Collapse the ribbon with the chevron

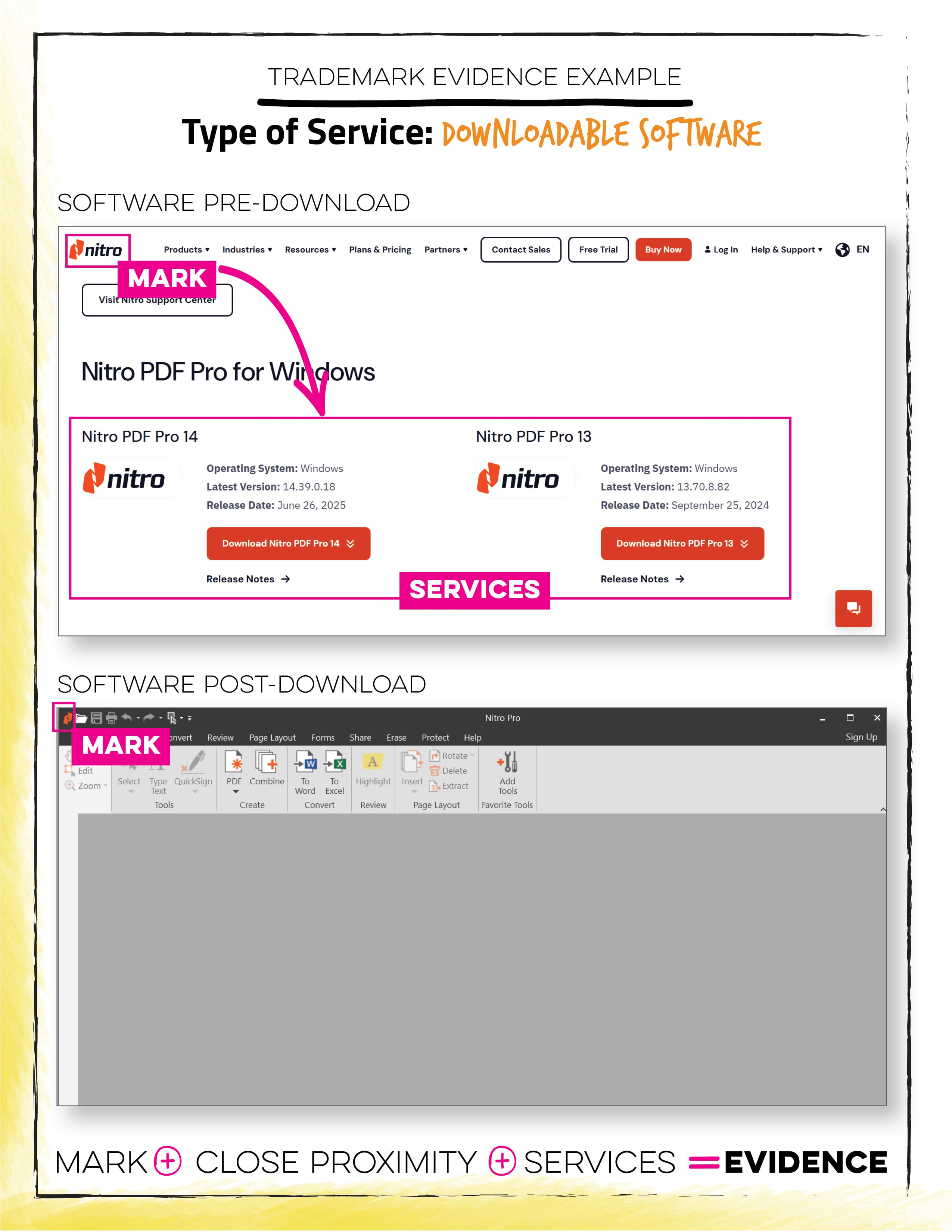point(883,809)
